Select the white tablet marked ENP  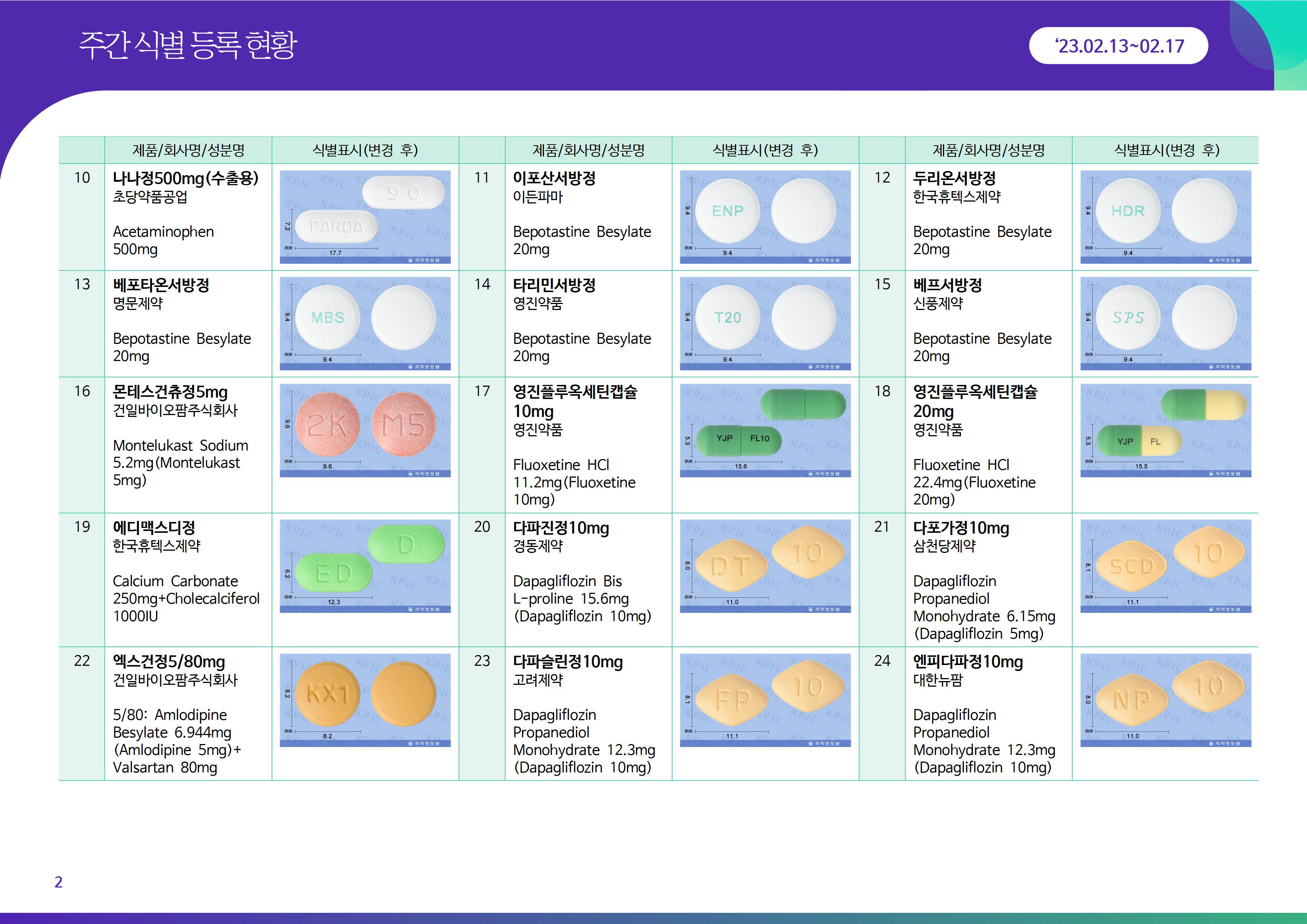[x=728, y=211]
